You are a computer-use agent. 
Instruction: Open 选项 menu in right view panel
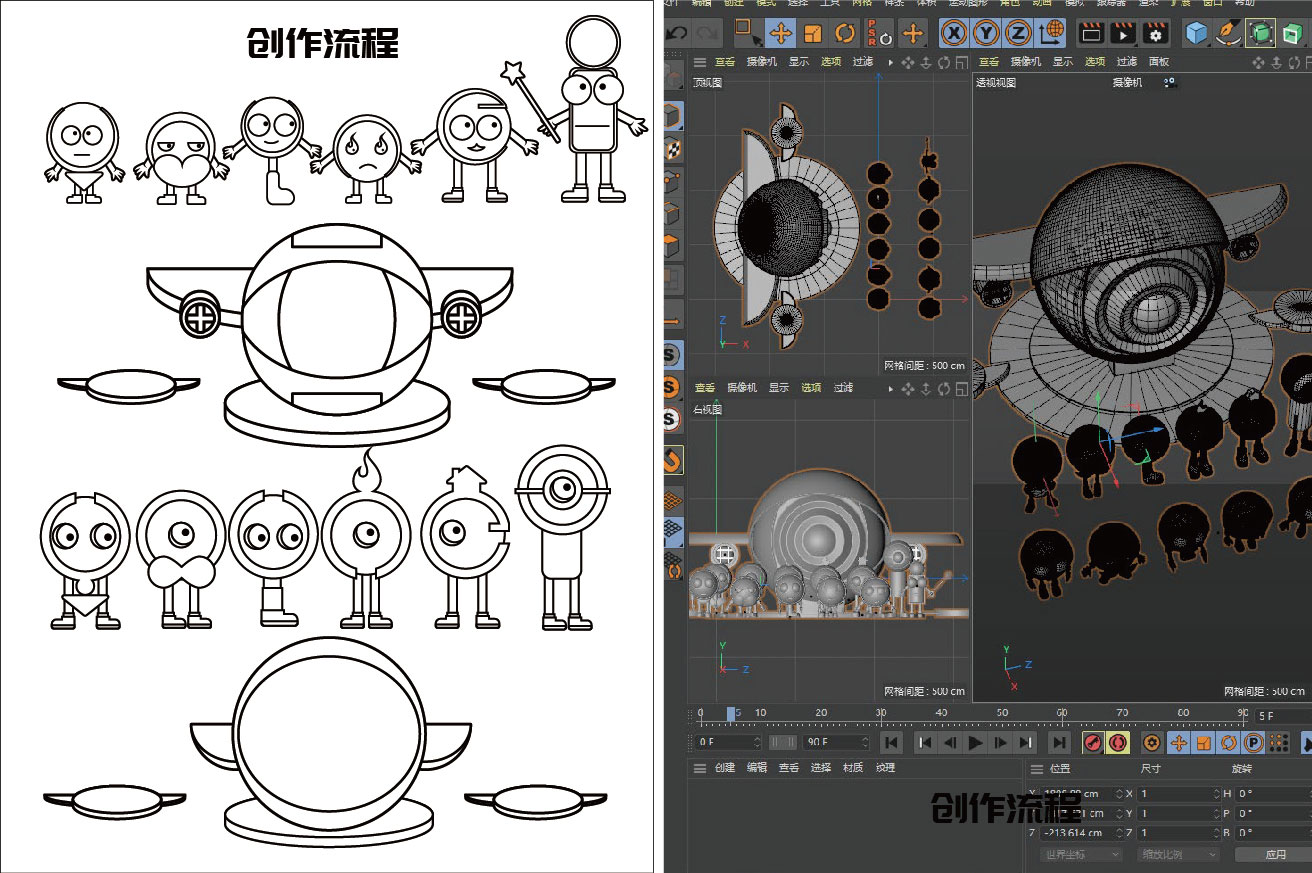pyautogui.click(x=811, y=388)
